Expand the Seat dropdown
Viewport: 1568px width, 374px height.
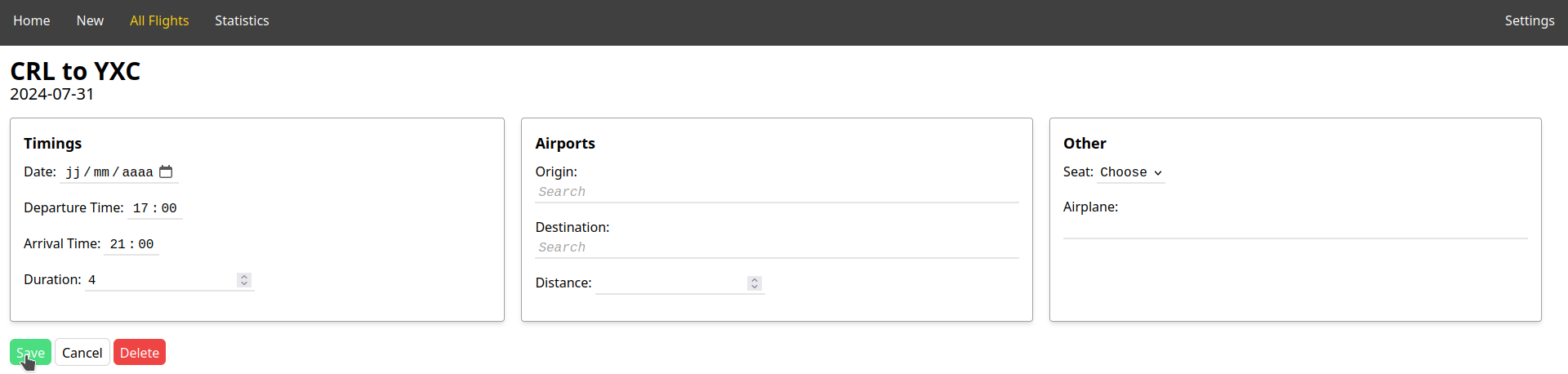click(1130, 172)
